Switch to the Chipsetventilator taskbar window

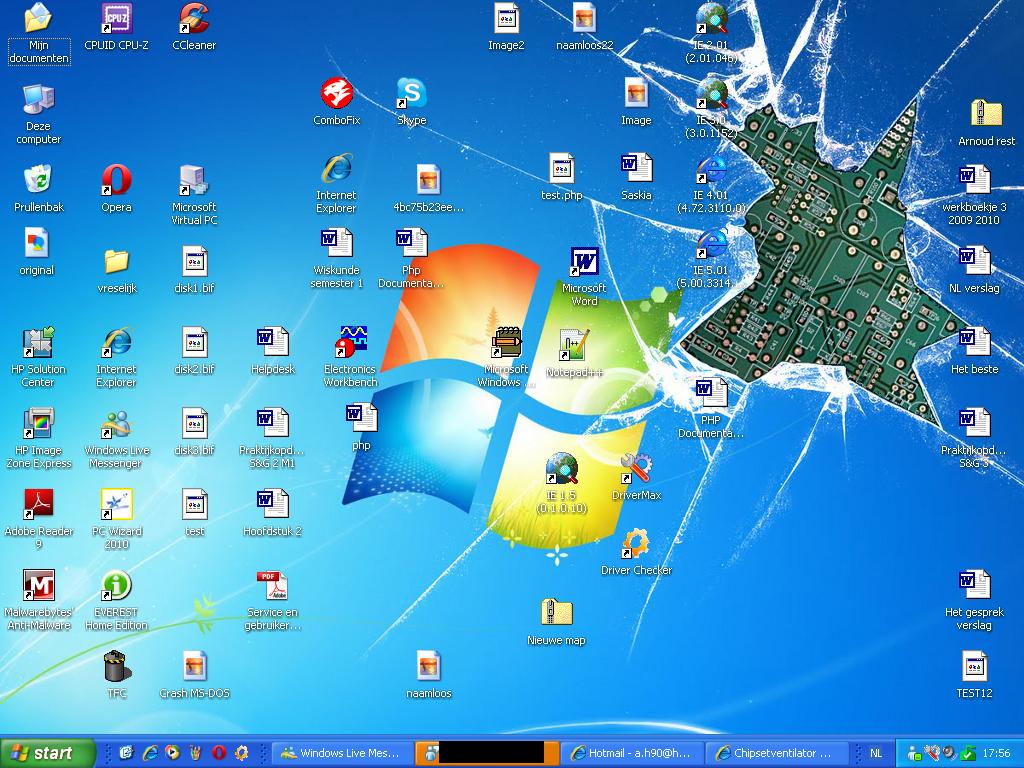click(776, 753)
